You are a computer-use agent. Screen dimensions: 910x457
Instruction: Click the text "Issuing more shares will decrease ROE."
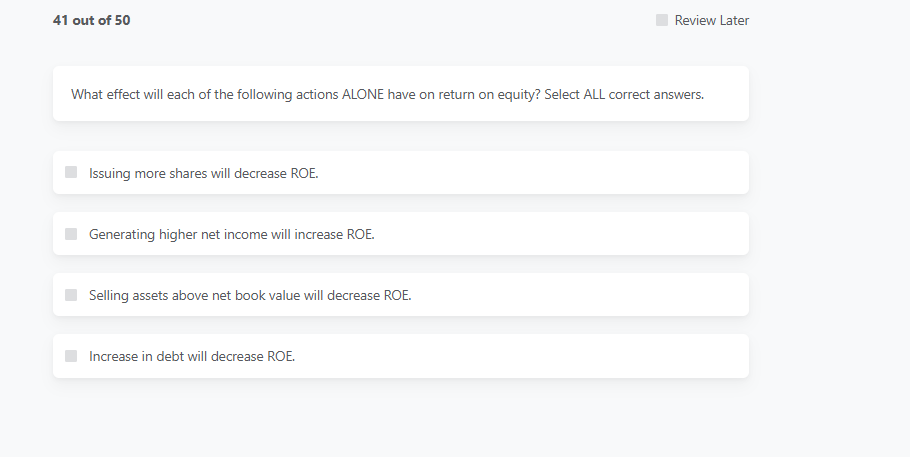tap(203, 173)
